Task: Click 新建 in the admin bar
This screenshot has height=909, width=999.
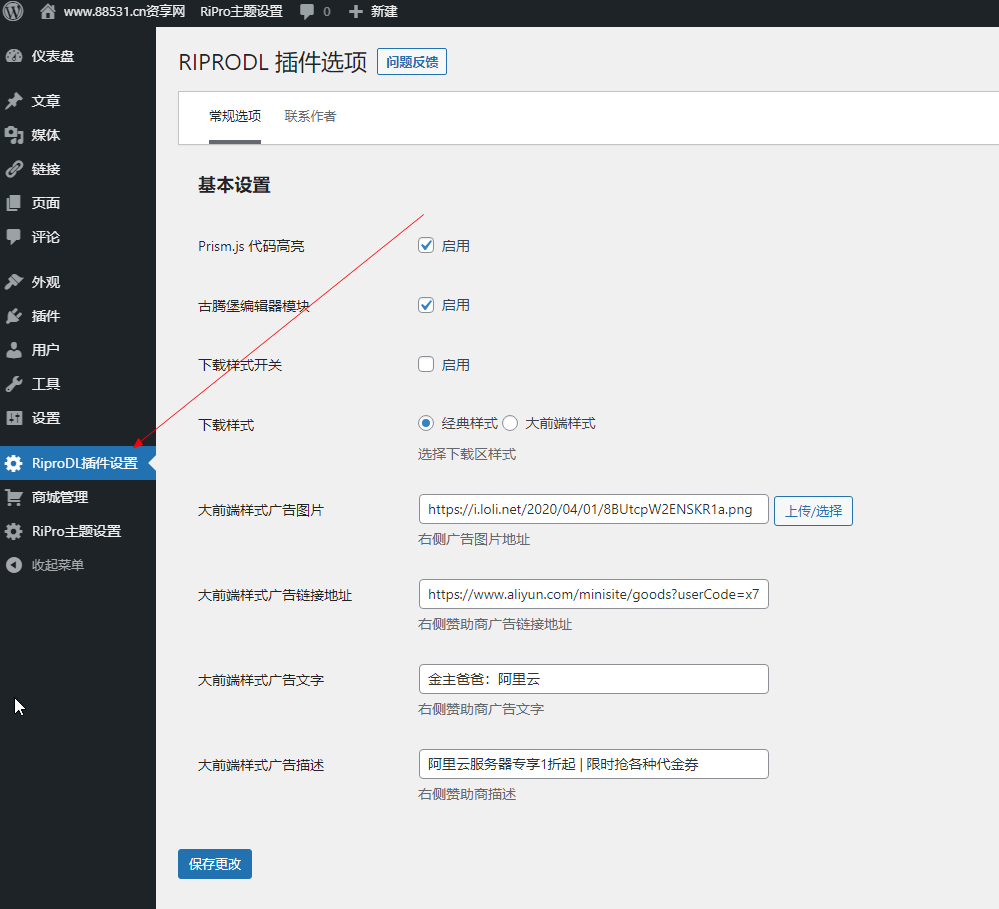Action: pyautogui.click(x=384, y=11)
